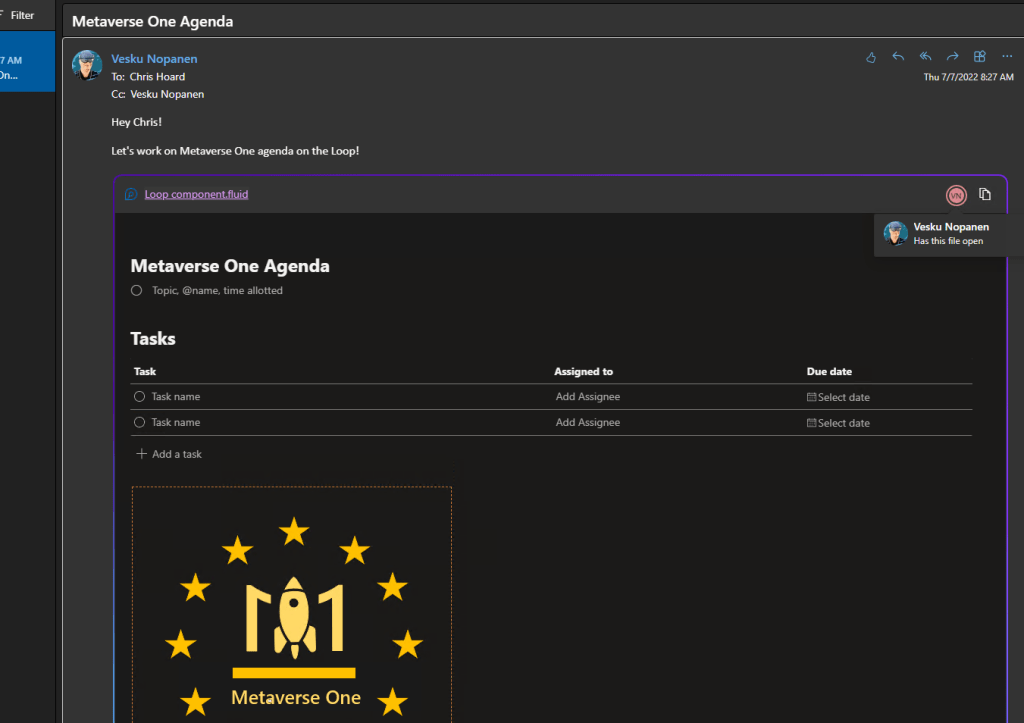Open the Filter menu in message list

point(21,15)
